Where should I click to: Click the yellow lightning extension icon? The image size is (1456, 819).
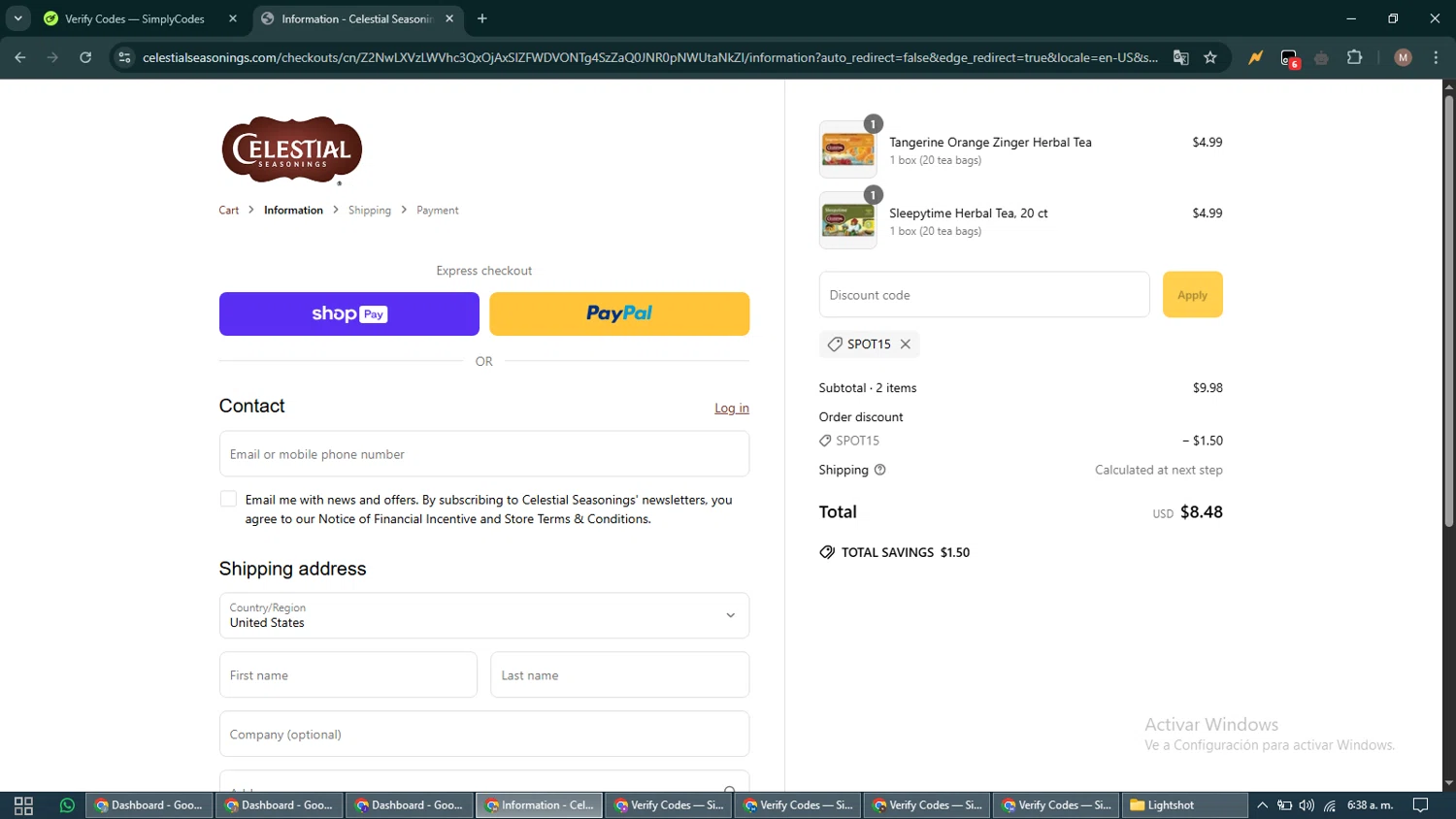click(1256, 57)
